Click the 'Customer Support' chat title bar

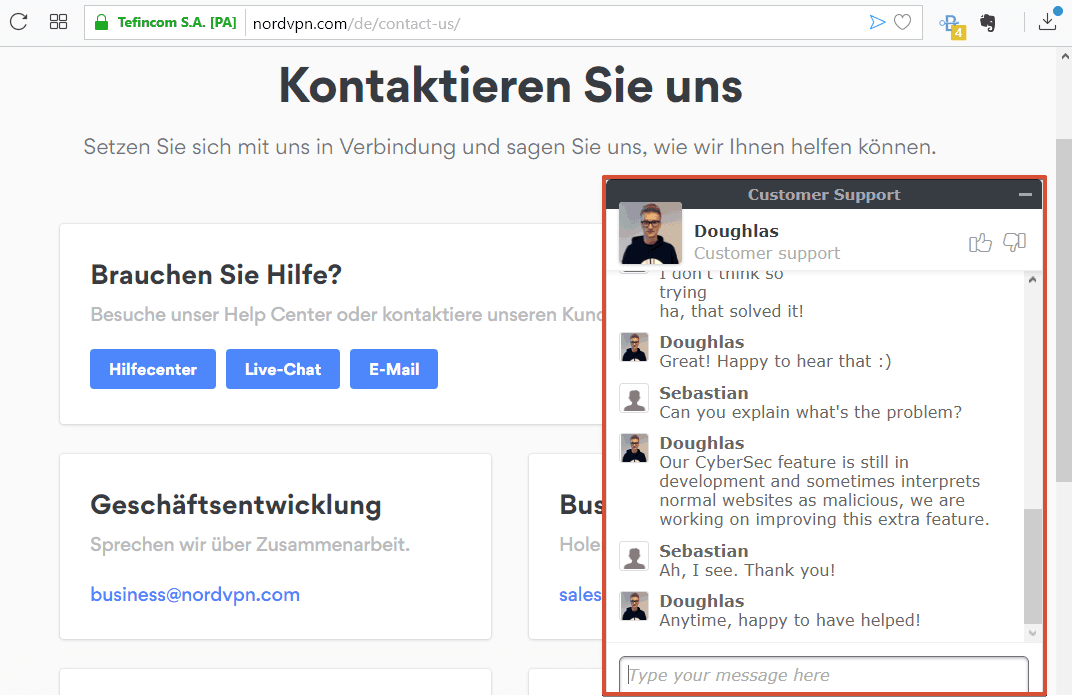[824, 195]
